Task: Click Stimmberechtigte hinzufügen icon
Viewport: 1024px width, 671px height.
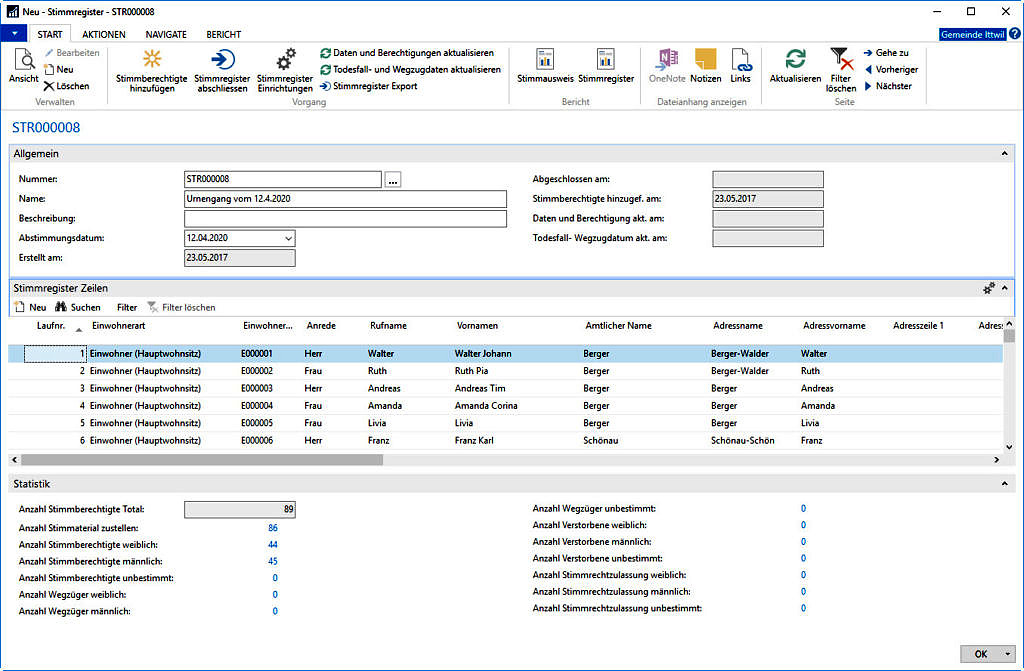Action: point(152,59)
